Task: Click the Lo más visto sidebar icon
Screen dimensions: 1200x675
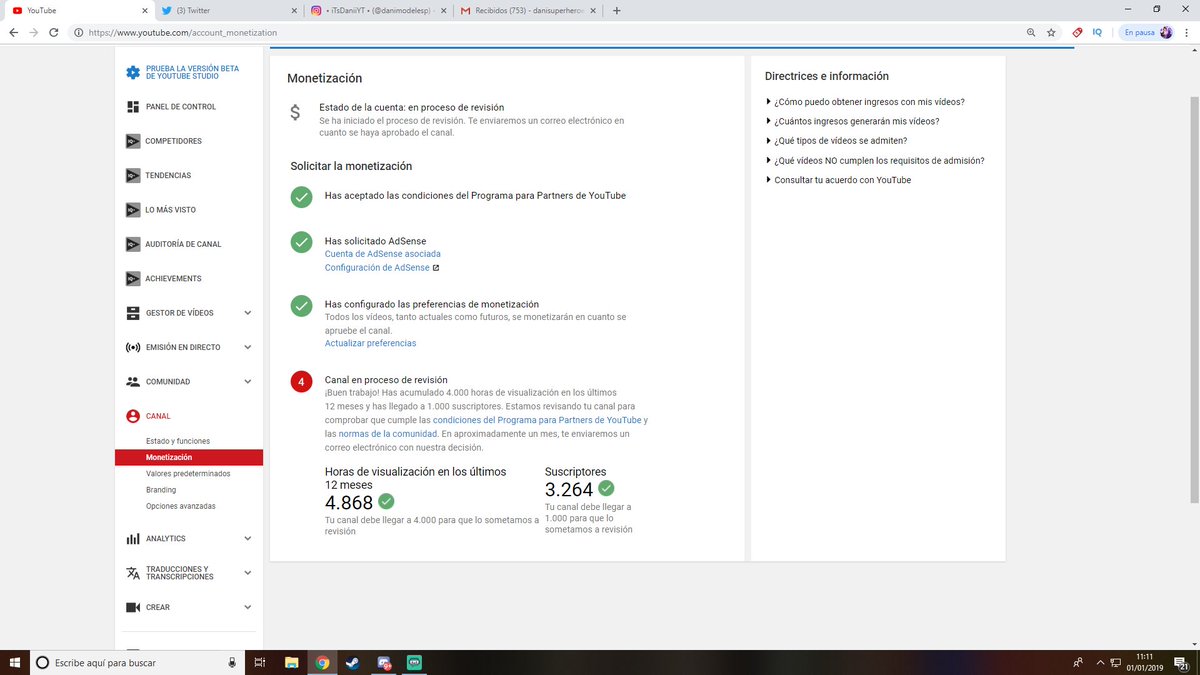Action: coord(133,210)
